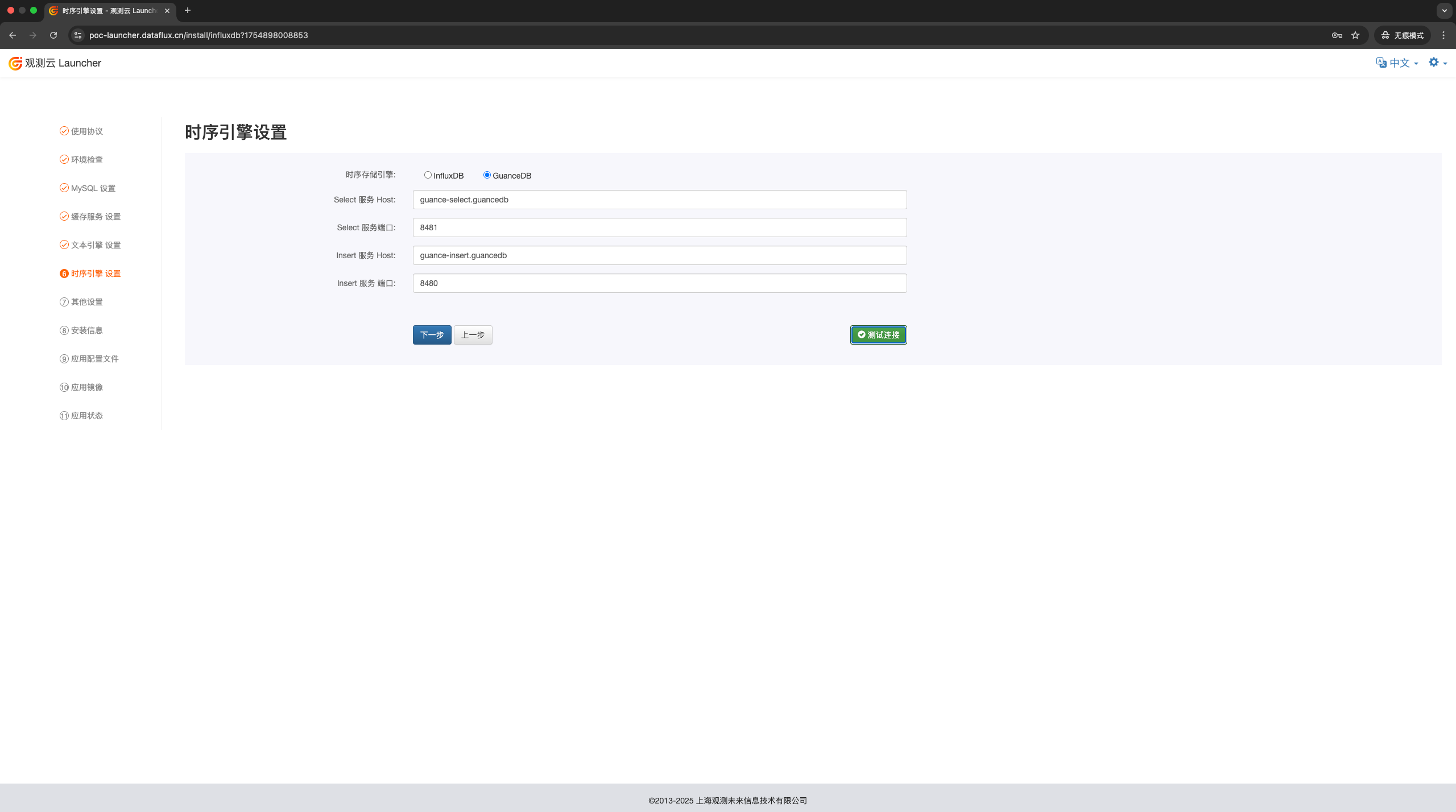
Task: Go to MySQL 设置 step in sidebar
Action: click(x=93, y=188)
